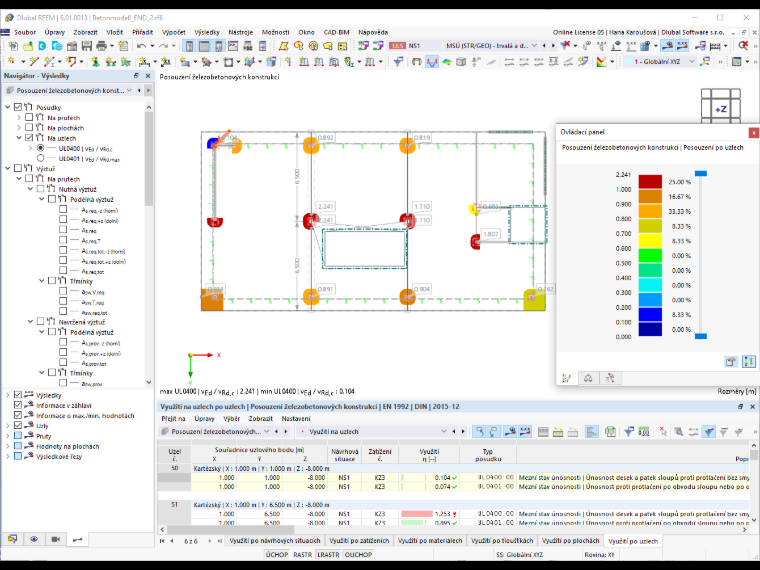
Task: Check the Na prutech checkbox under Posudky
Action: point(29,117)
